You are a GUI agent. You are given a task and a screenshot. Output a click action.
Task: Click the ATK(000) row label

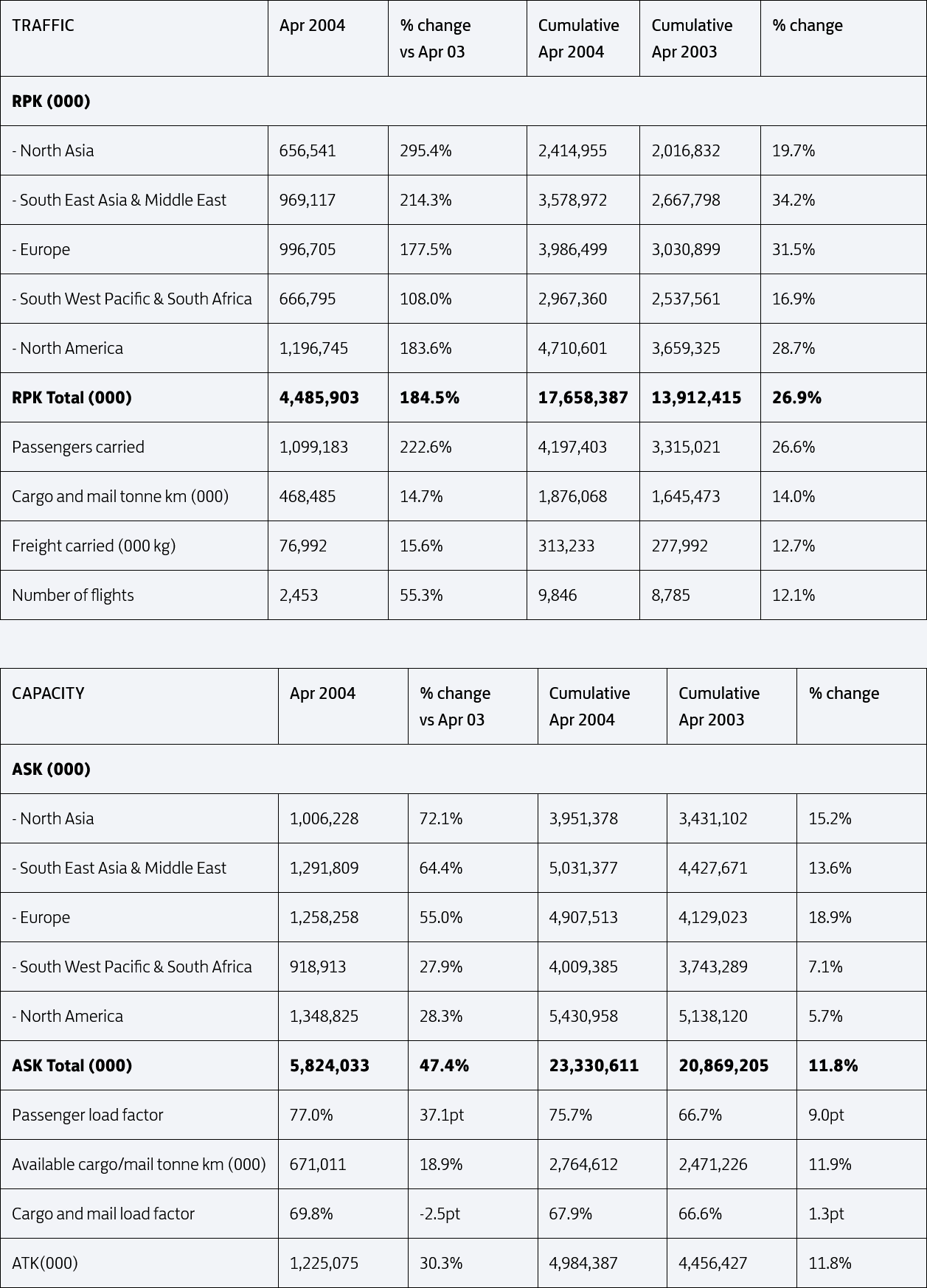[x=44, y=1264]
